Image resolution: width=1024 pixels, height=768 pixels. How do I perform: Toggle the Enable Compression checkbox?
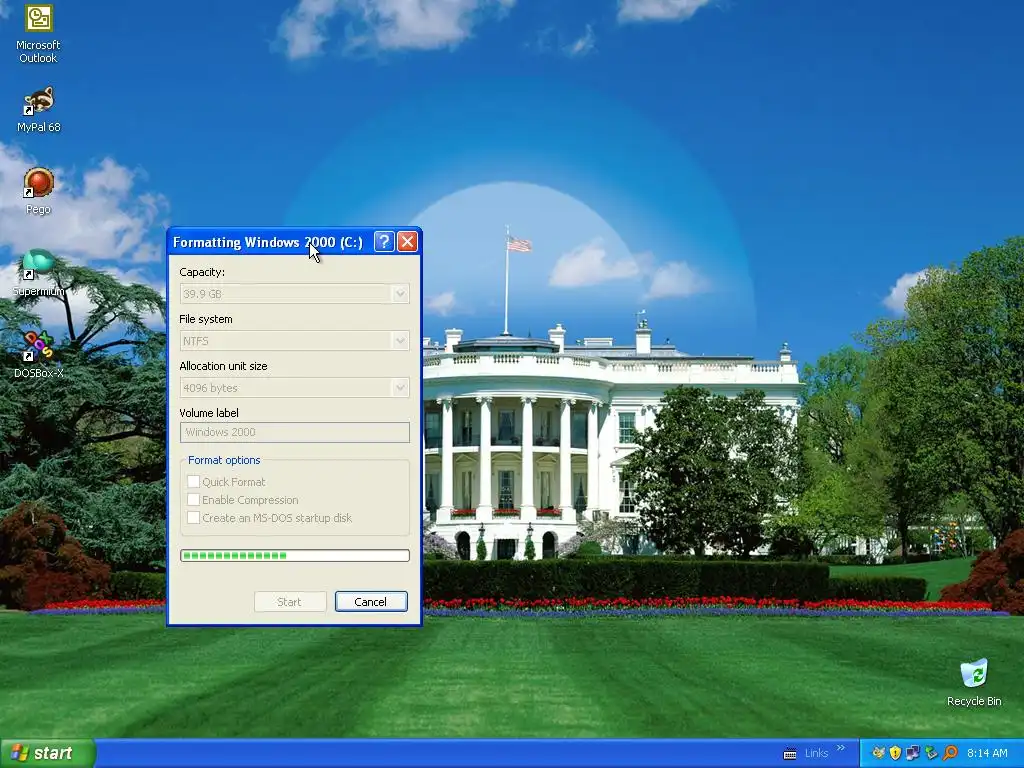tap(194, 500)
